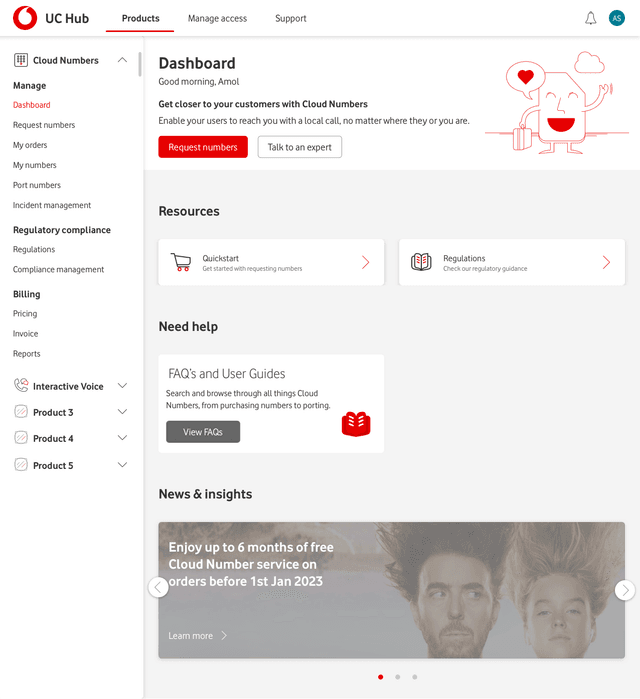The image size is (640, 699).
Task: Click the red Request numbers button
Action: pyautogui.click(x=203, y=147)
